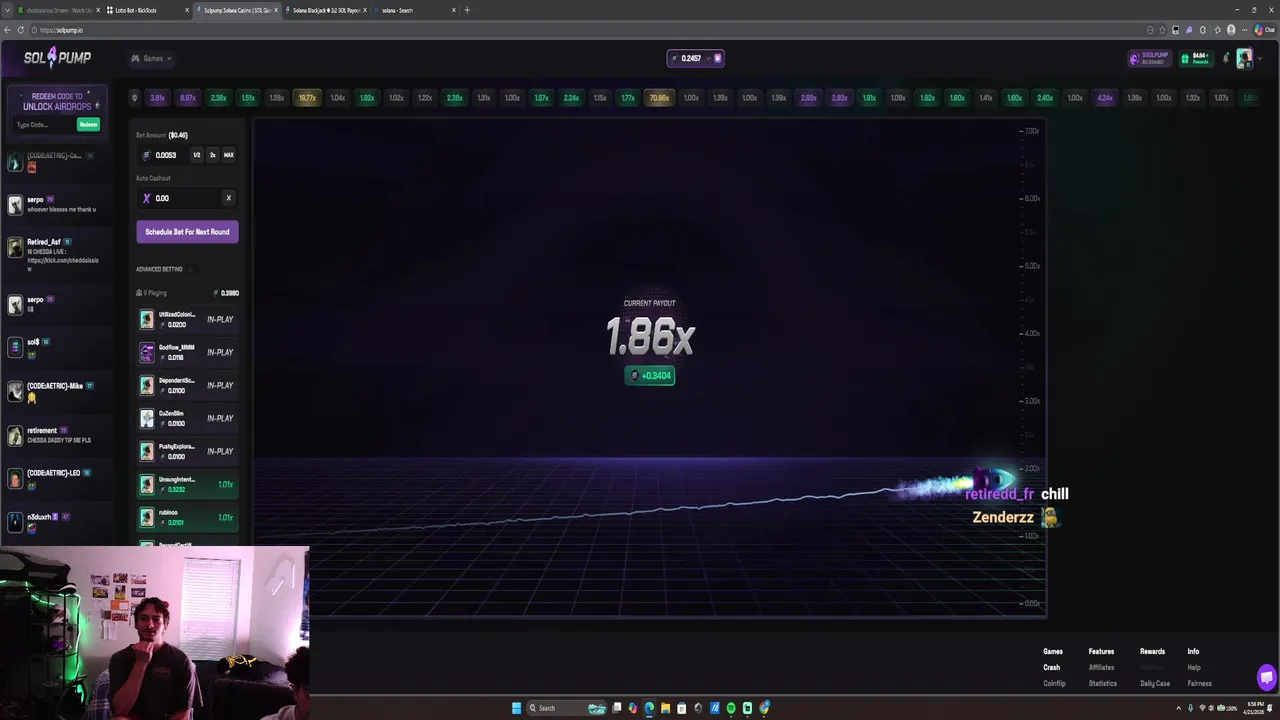1280x720 pixels.
Task: Click Schedule Bet For Next Round
Action: click(x=187, y=232)
